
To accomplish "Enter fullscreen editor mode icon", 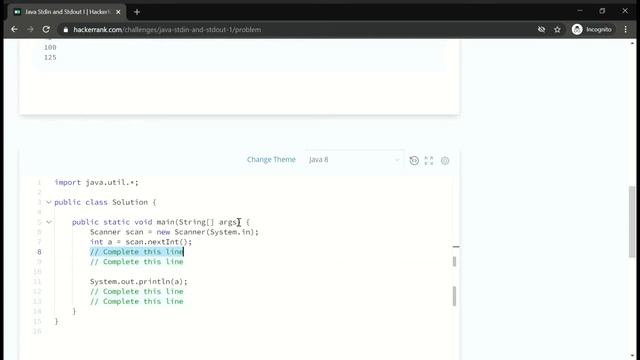I will tap(429, 160).
